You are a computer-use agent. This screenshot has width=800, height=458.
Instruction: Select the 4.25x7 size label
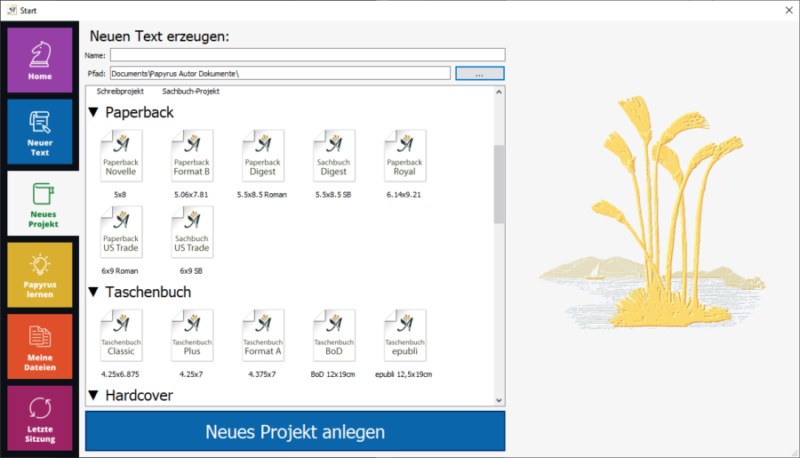click(x=191, y=374)
